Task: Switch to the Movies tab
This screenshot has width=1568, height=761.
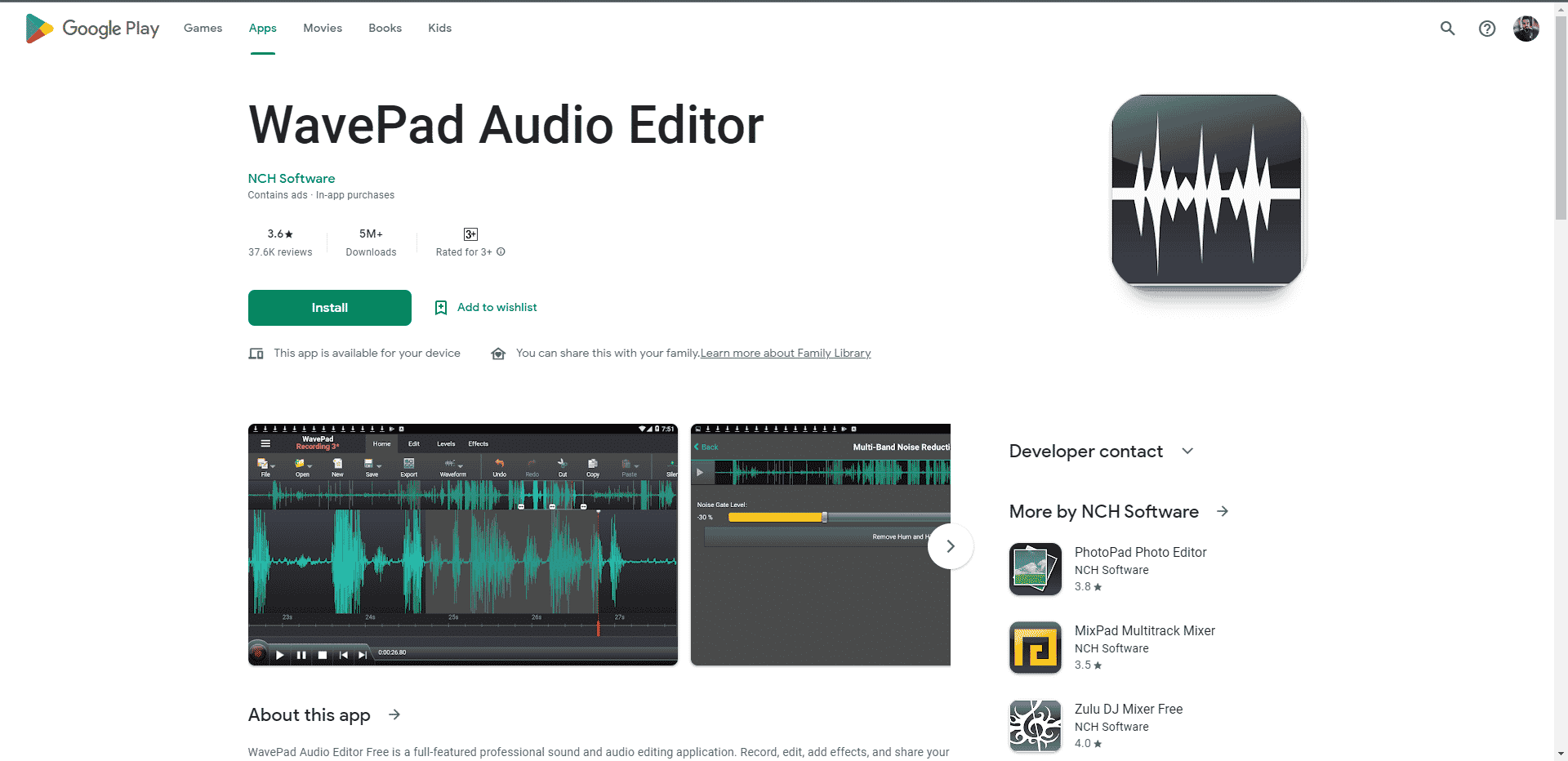Action: click(323, 28)
